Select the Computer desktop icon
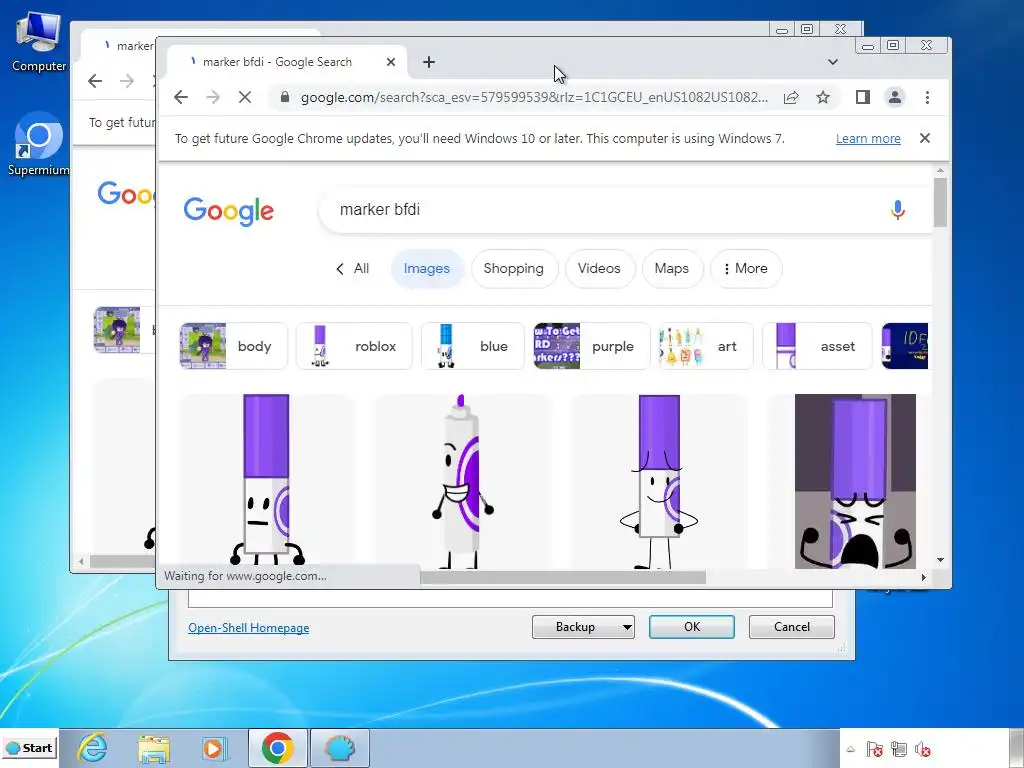The image size is (1024, 768). pyautogui.click(x=39, y=42)
